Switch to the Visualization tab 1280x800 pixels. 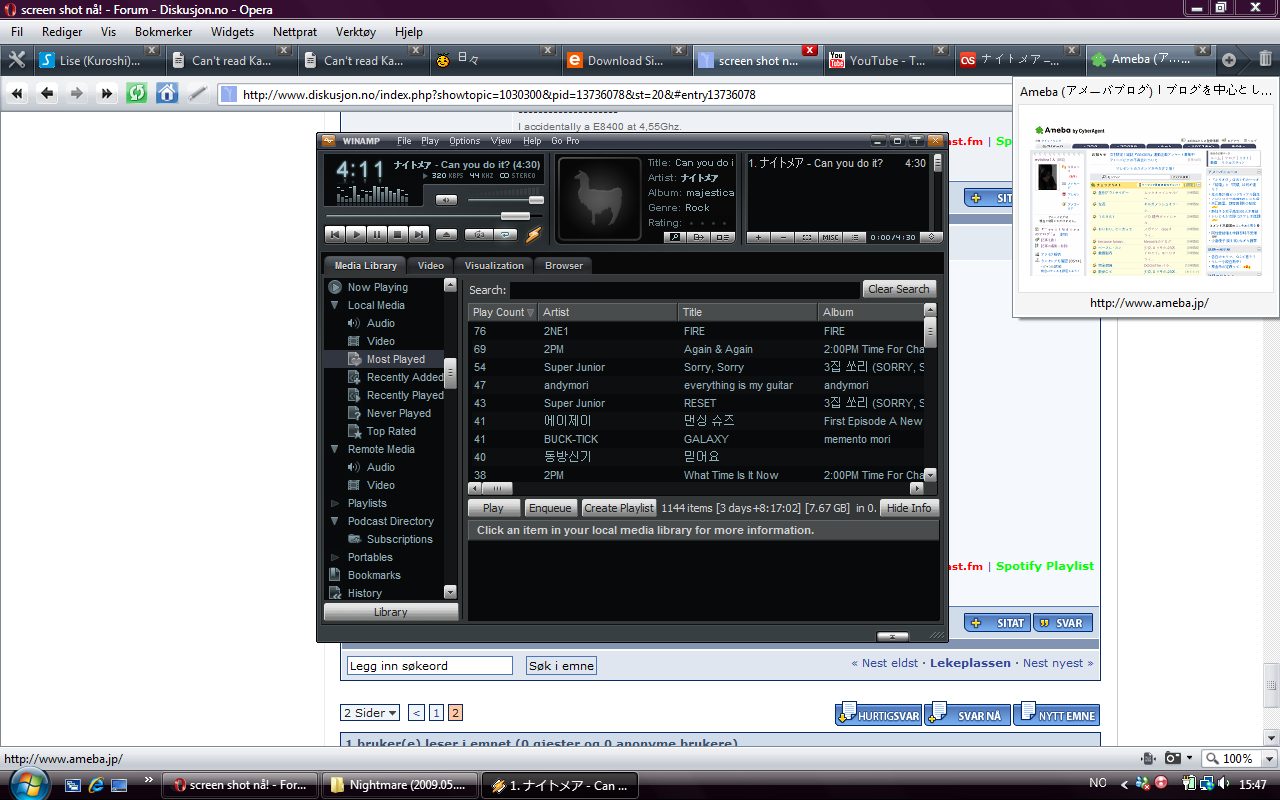[x=494, y=265]
